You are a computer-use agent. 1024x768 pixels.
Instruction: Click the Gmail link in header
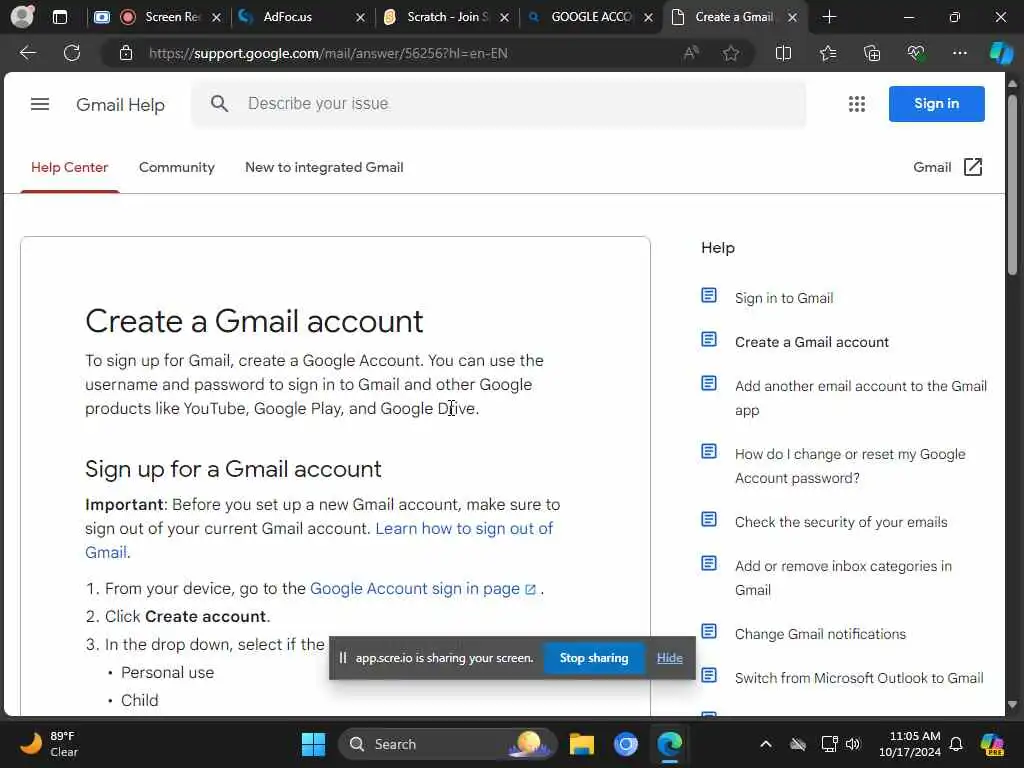932,167
